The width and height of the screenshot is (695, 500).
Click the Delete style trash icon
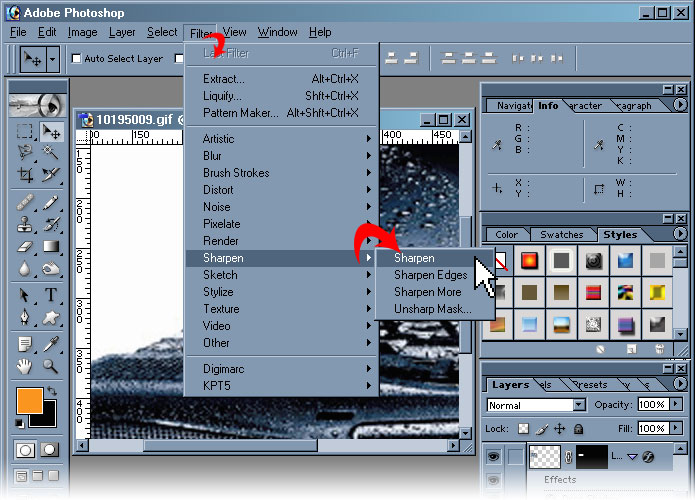(660, 349)
